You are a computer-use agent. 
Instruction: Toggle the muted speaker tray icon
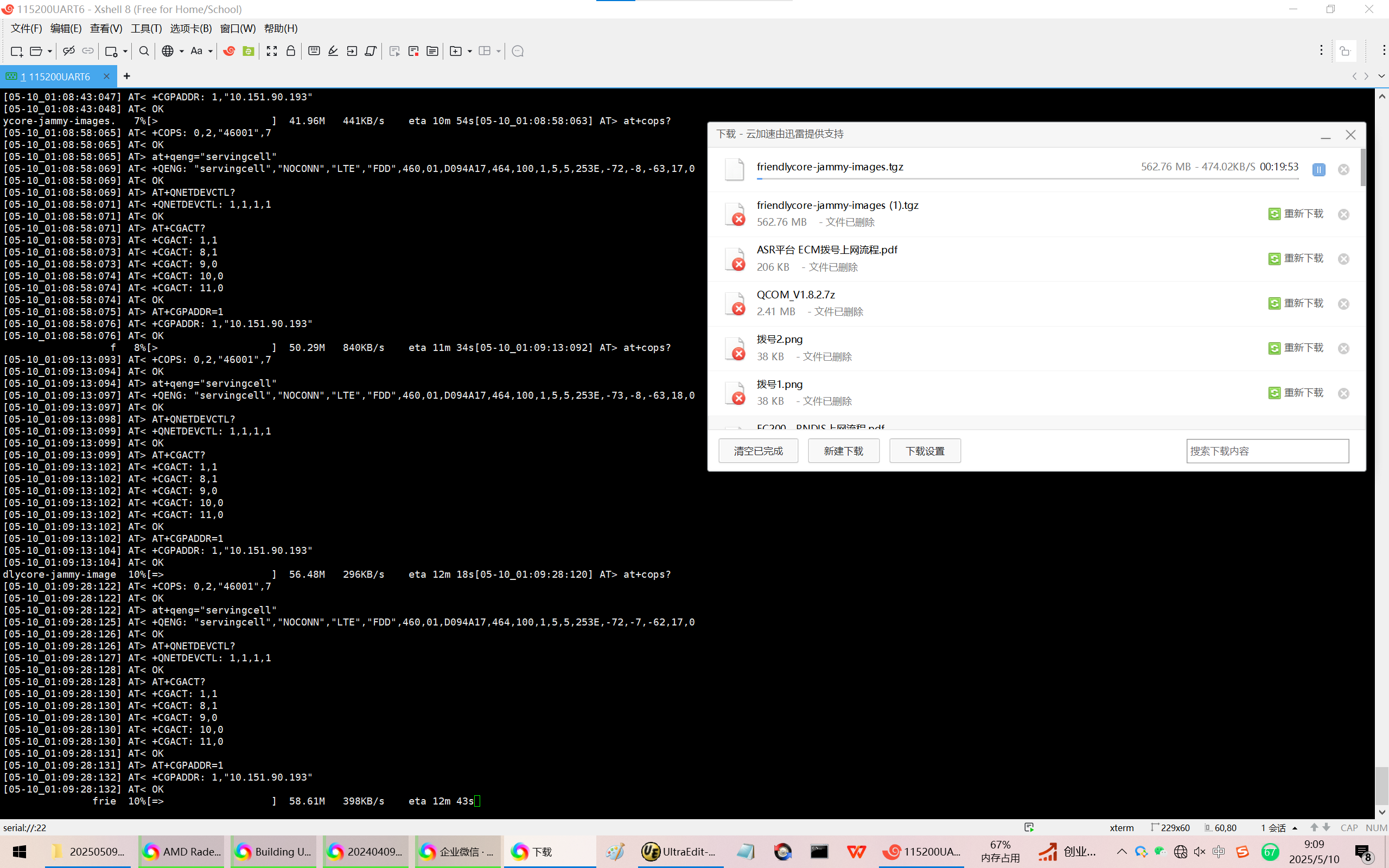(1200, 851)
